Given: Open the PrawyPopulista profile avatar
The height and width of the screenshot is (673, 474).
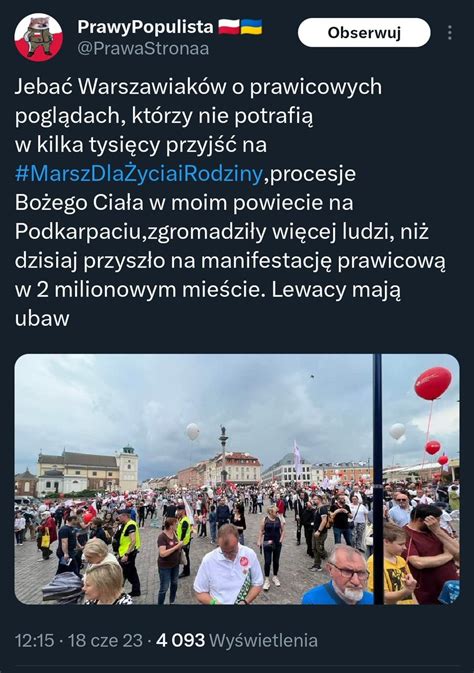Looking at the screenshot, I should tap(39, 37).
